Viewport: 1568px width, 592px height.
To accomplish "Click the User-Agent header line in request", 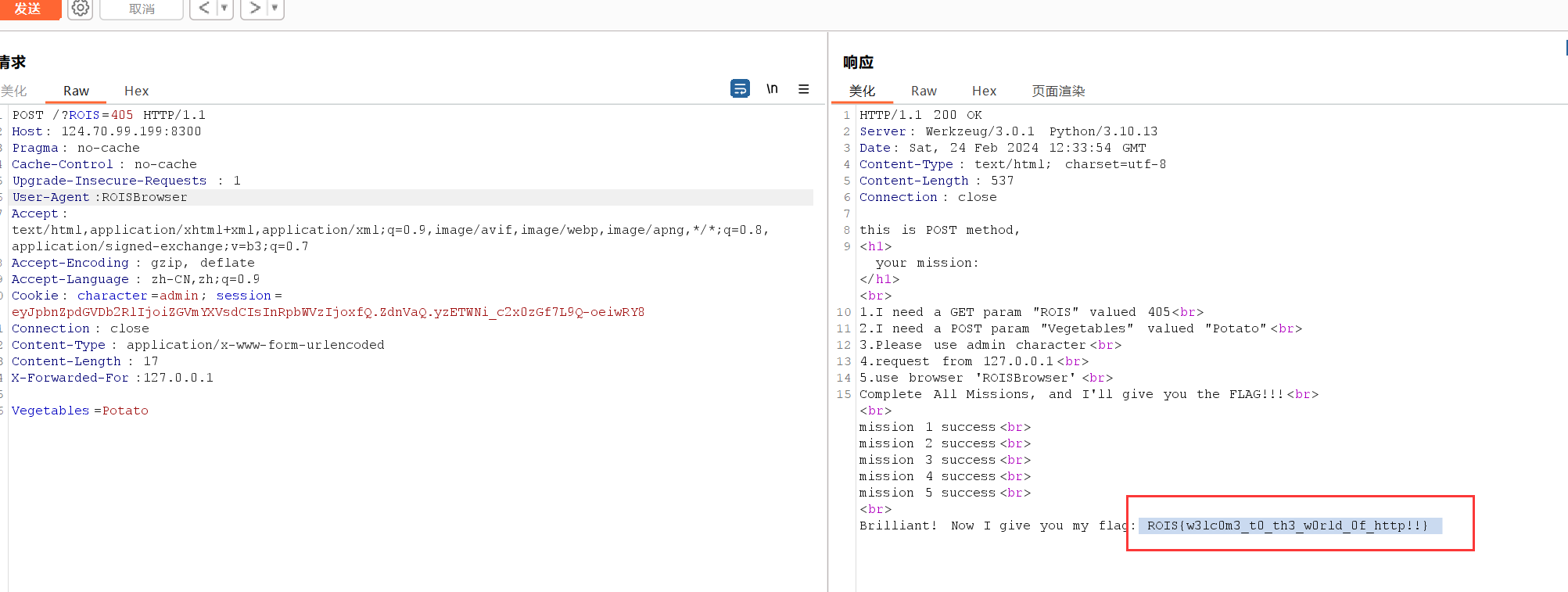I will click(100, 197).
